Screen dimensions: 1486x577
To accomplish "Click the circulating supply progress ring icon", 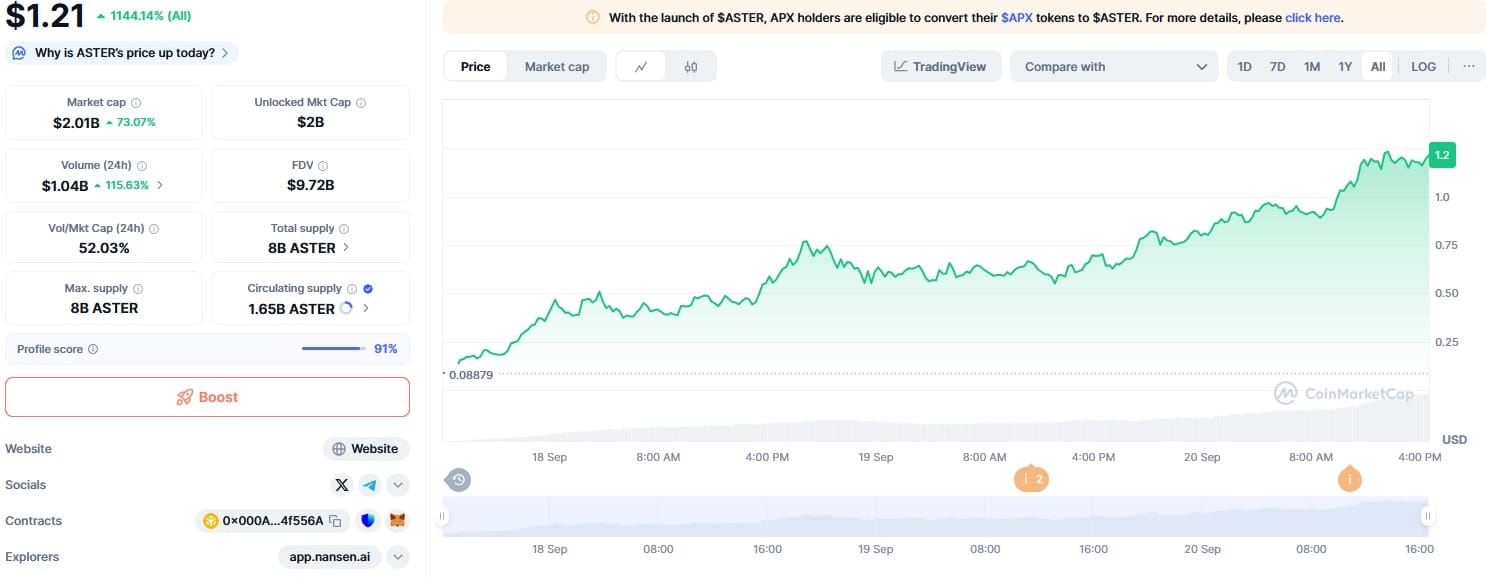I will pyautogui.click(x=346, y=309).
